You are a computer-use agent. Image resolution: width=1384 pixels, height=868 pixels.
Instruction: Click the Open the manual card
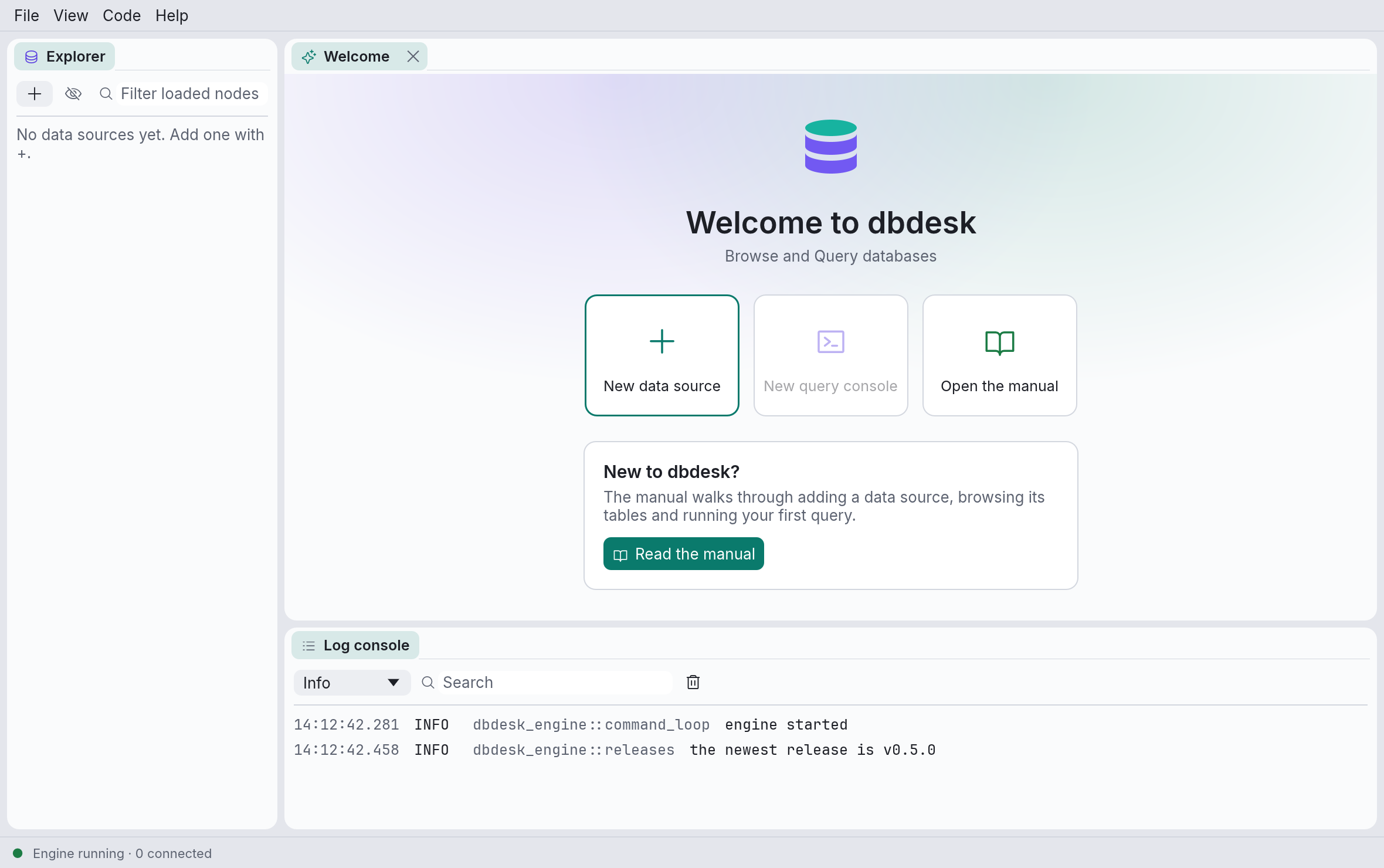click(1000, 355)
